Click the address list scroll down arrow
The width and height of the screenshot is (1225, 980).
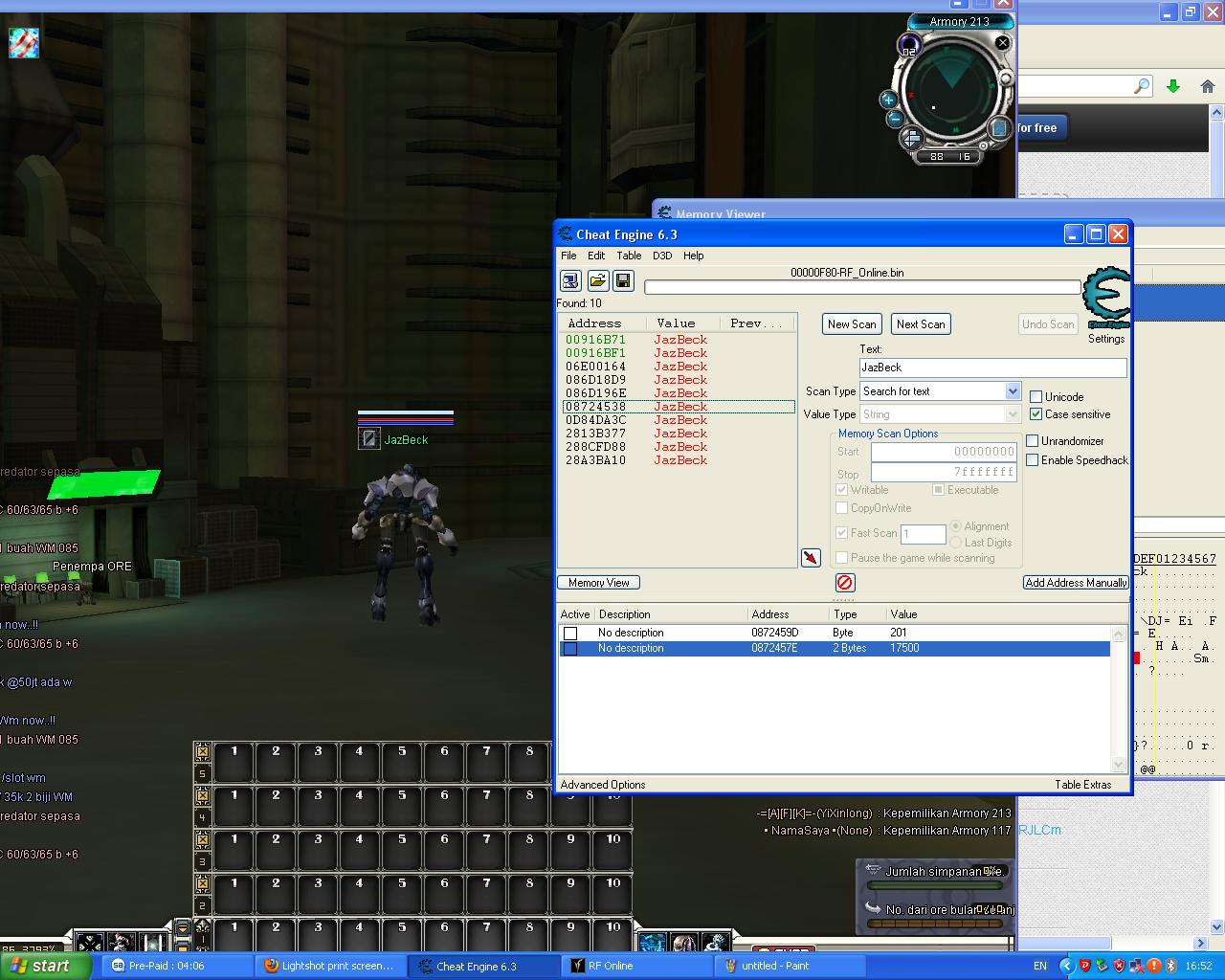coord(1118,765)
